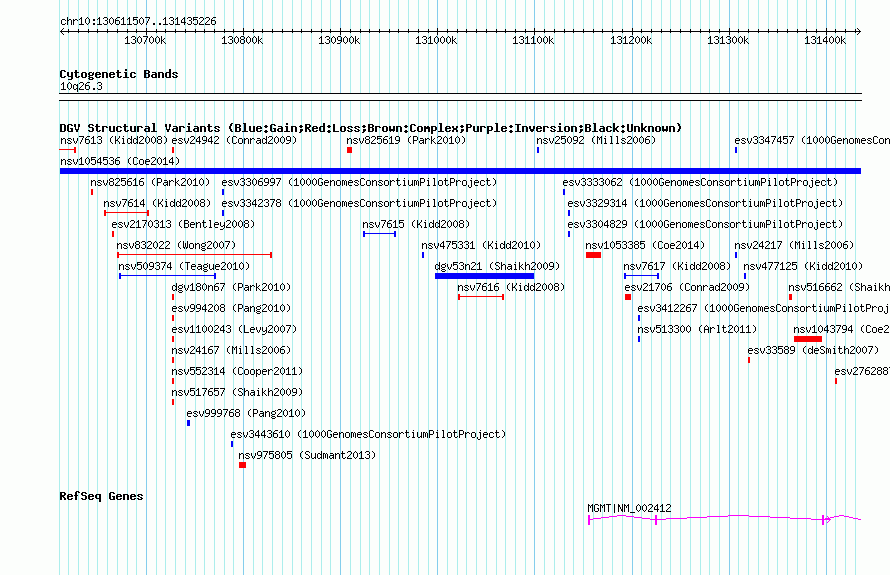Select esv3329314 1000Genomes variant label

click(706, 203)
